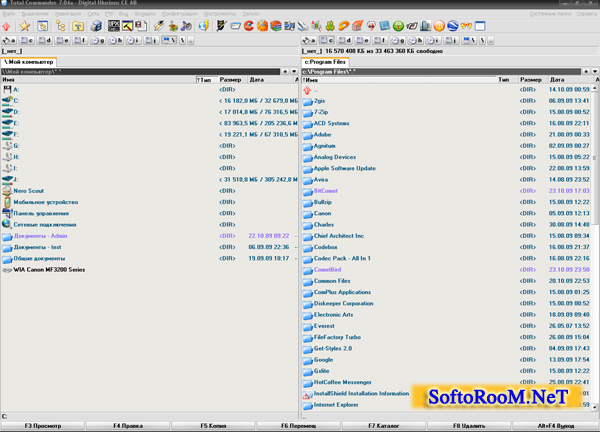
Task: Open the Выделение menu
Action: tap(35, 14)
